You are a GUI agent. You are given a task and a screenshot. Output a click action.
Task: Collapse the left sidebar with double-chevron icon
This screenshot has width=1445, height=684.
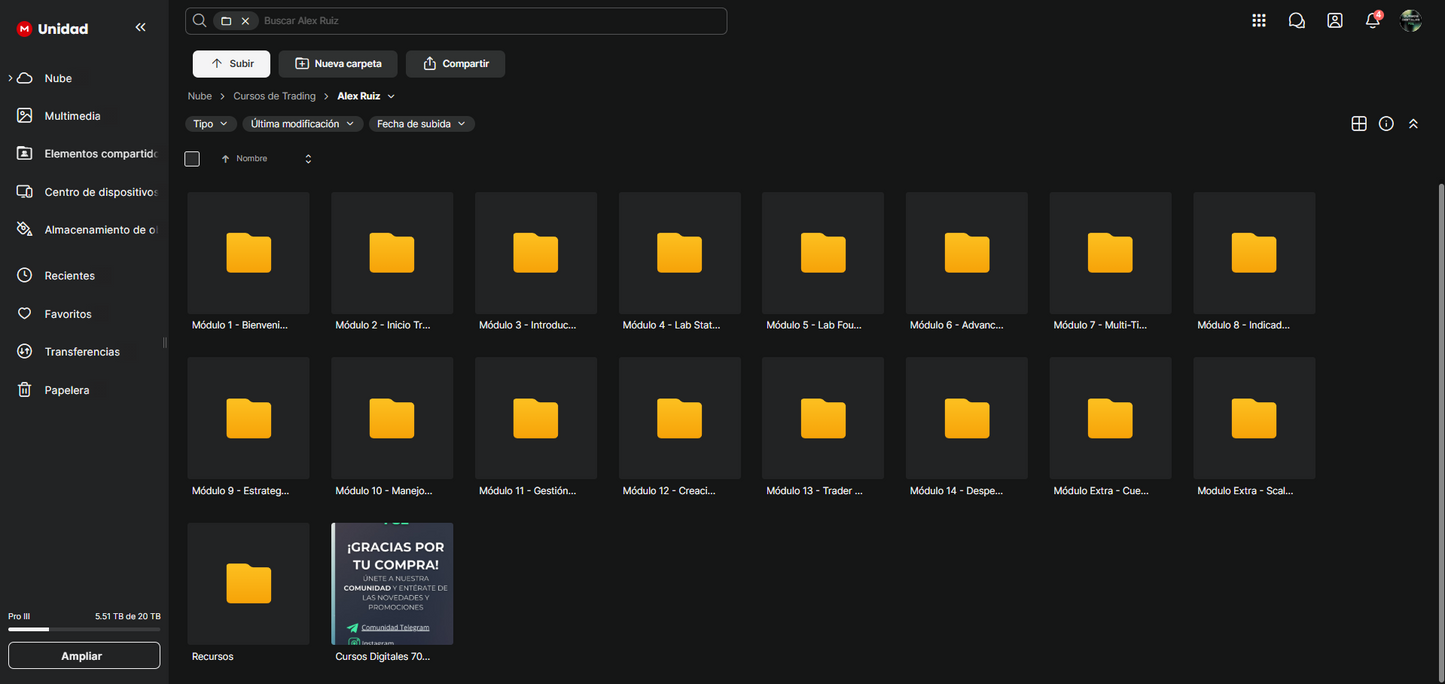tap(140, 28)
